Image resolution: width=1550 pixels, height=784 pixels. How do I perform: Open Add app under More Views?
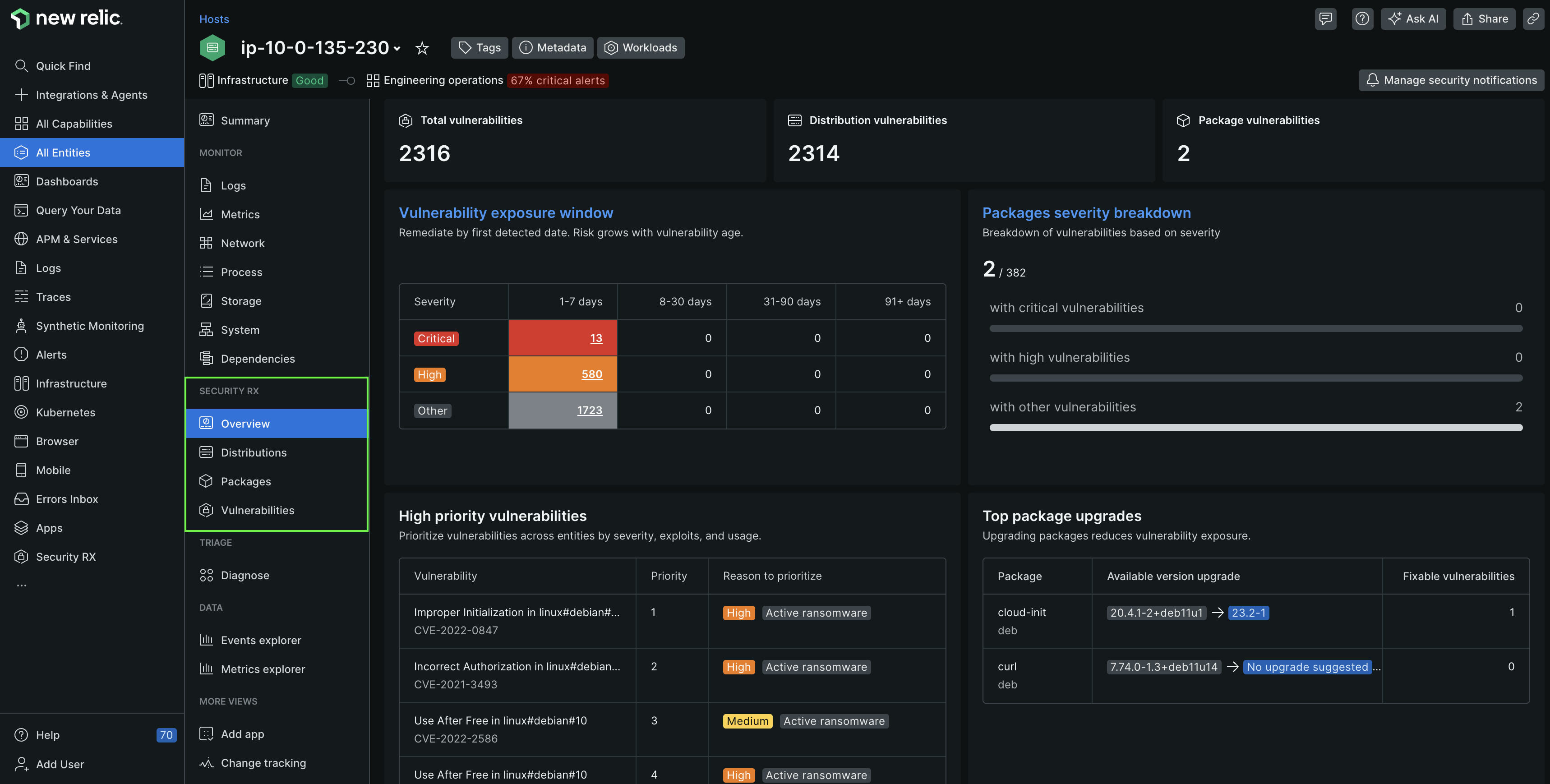(x=277, y=734)
